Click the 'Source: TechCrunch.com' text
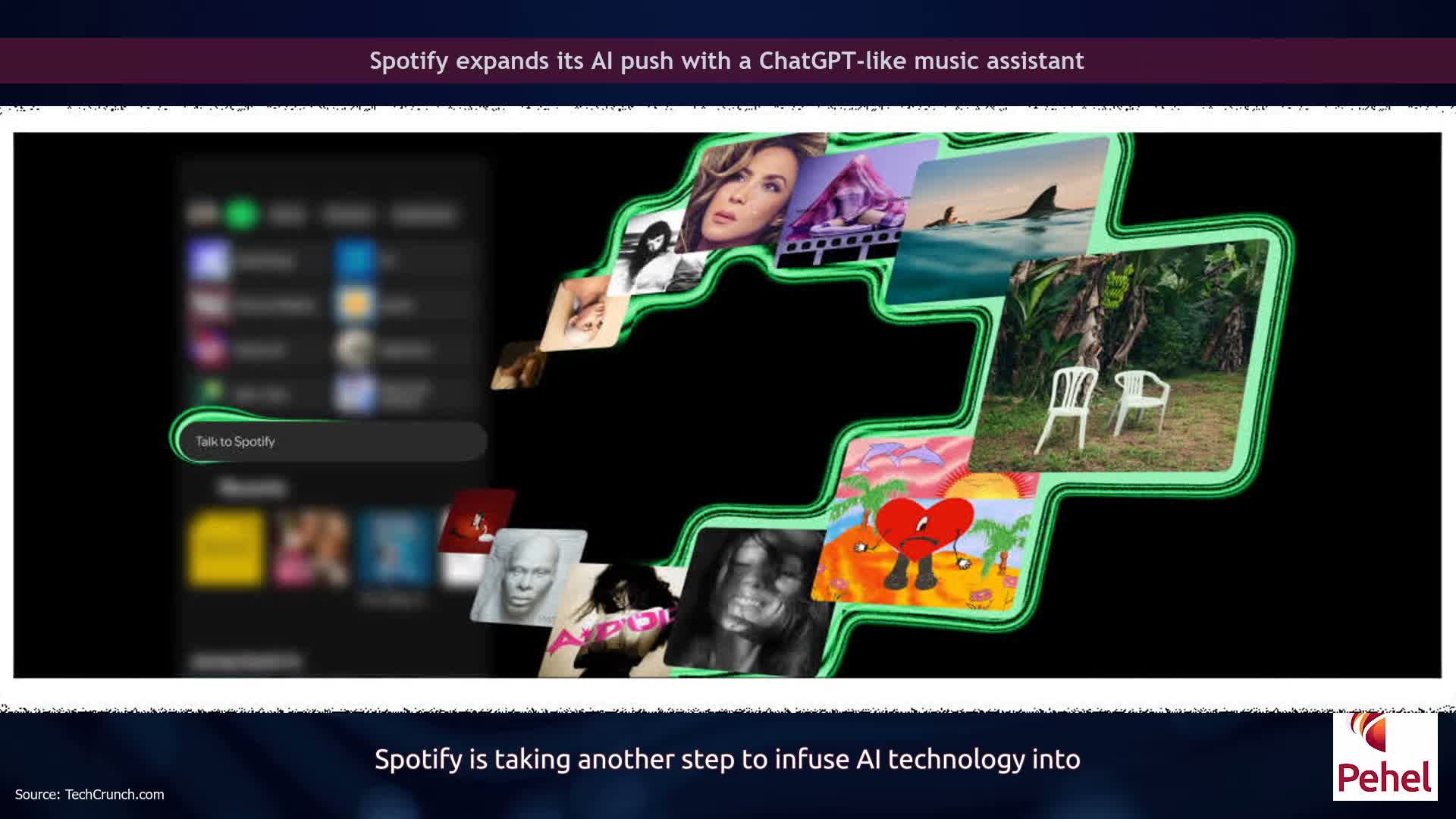The height and width of the screenshot is (819, 1456). 89,794
